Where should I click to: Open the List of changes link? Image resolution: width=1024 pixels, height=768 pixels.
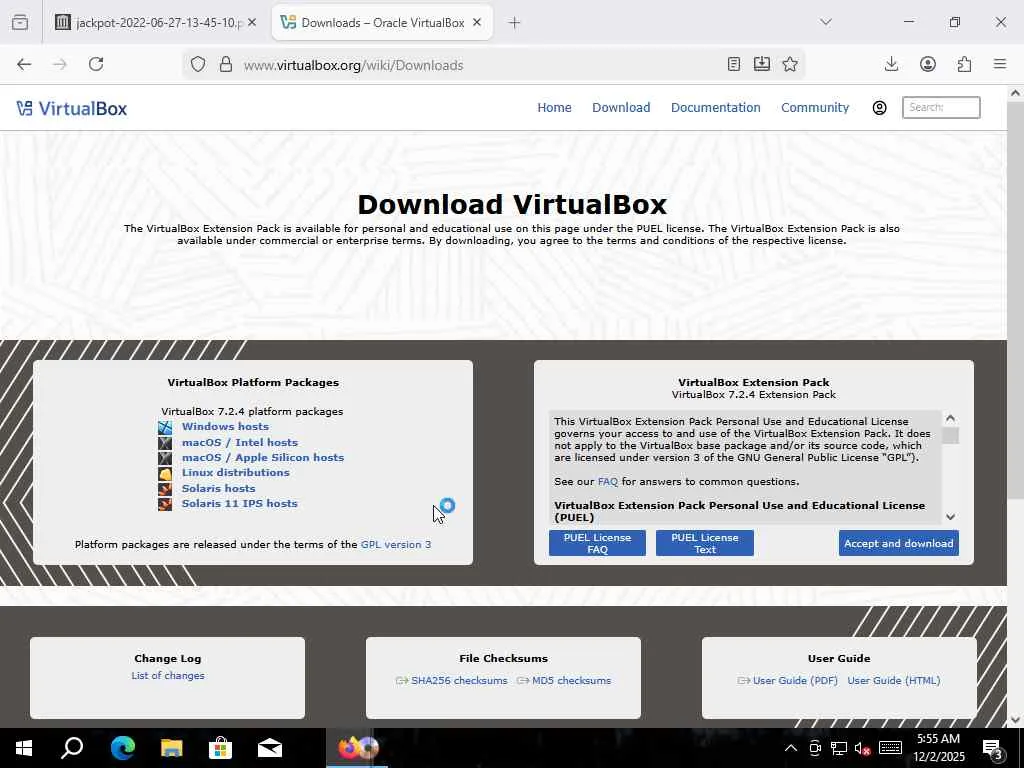(168, 676)
